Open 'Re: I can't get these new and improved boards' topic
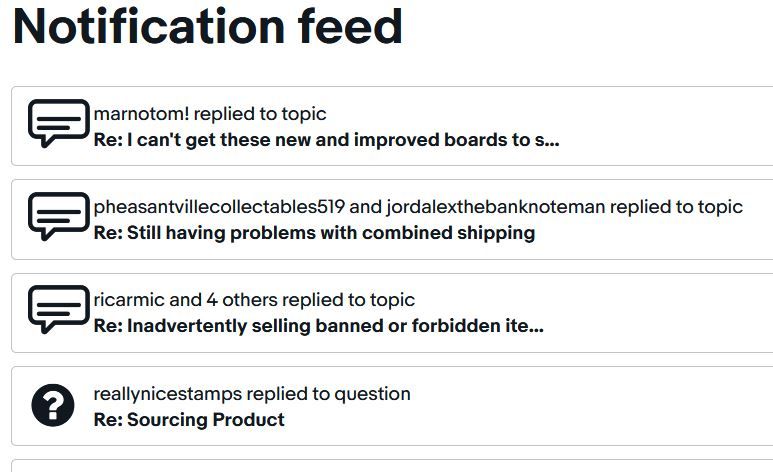This screenshot has width=773, height=472. 326,140
